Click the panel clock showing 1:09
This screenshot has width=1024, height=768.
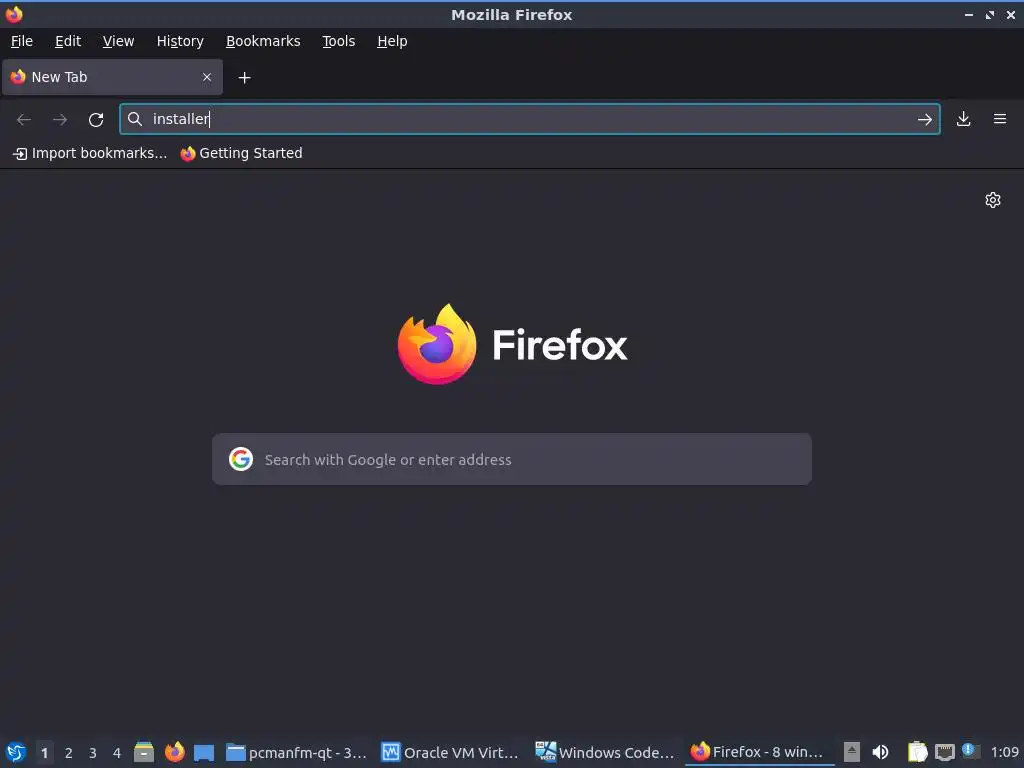(x=1004, y=753)
